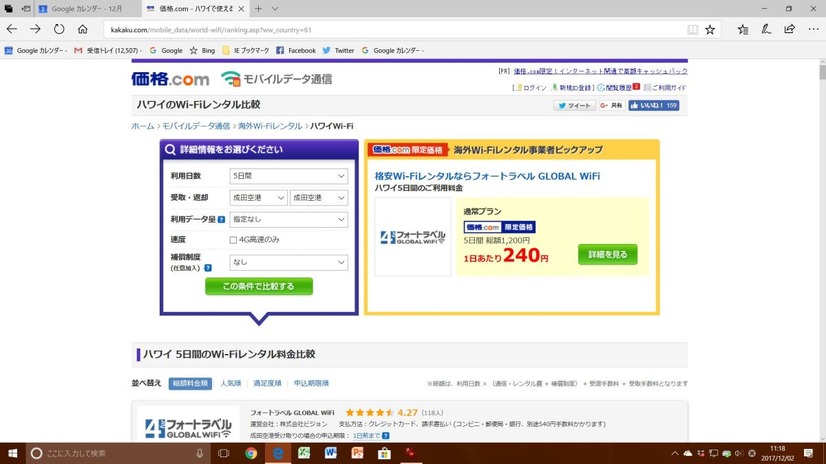
Task: Click the ログイン link
Action: (x=531, y=87)
